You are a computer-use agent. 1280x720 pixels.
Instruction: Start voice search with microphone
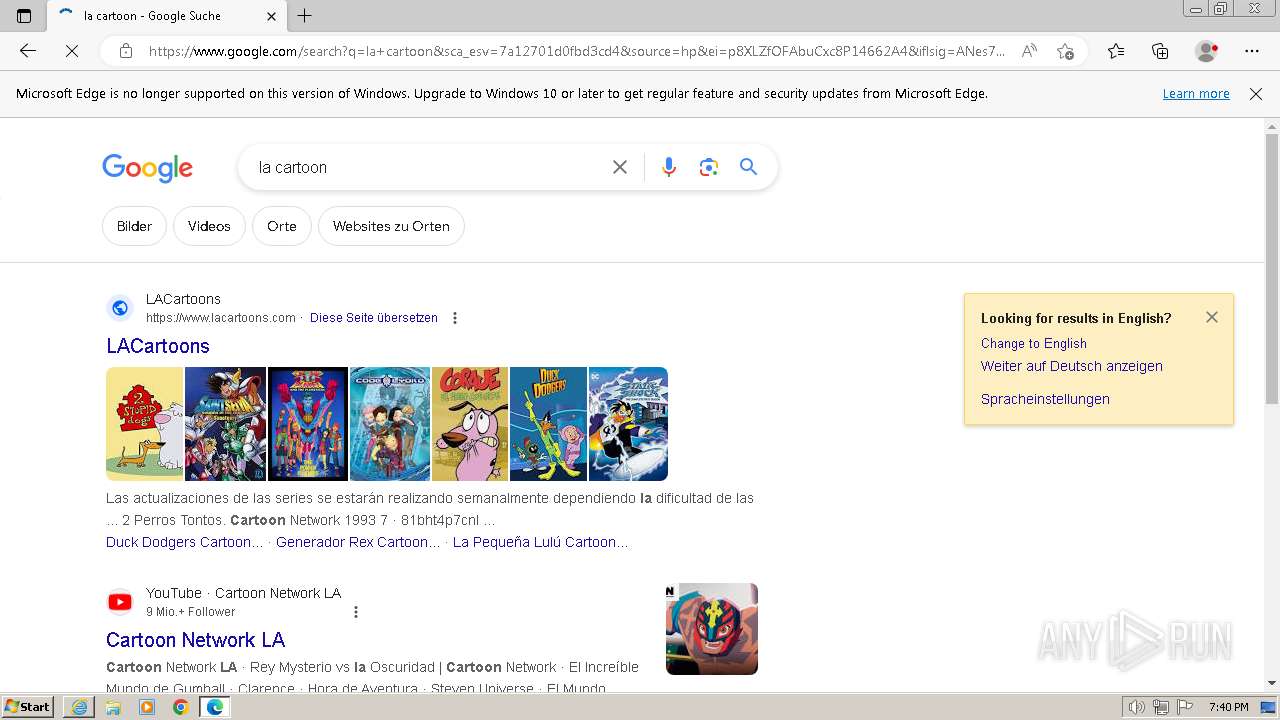(x=669, y=167)
